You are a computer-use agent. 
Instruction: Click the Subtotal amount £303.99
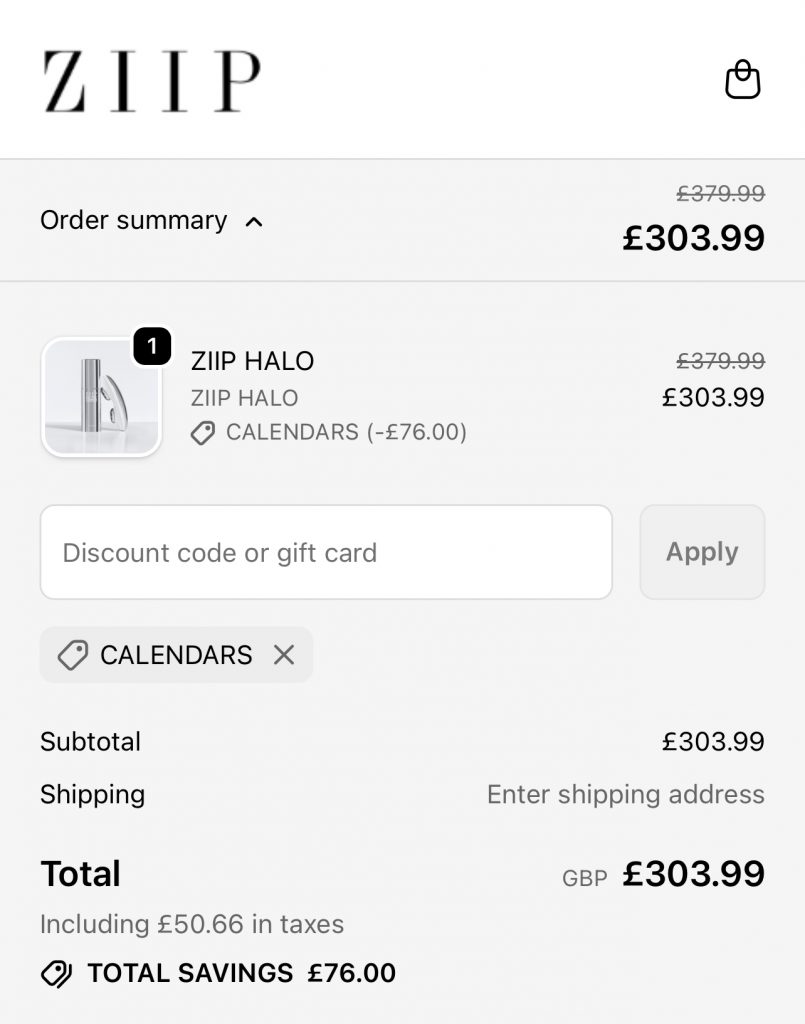tap(713, 742)
